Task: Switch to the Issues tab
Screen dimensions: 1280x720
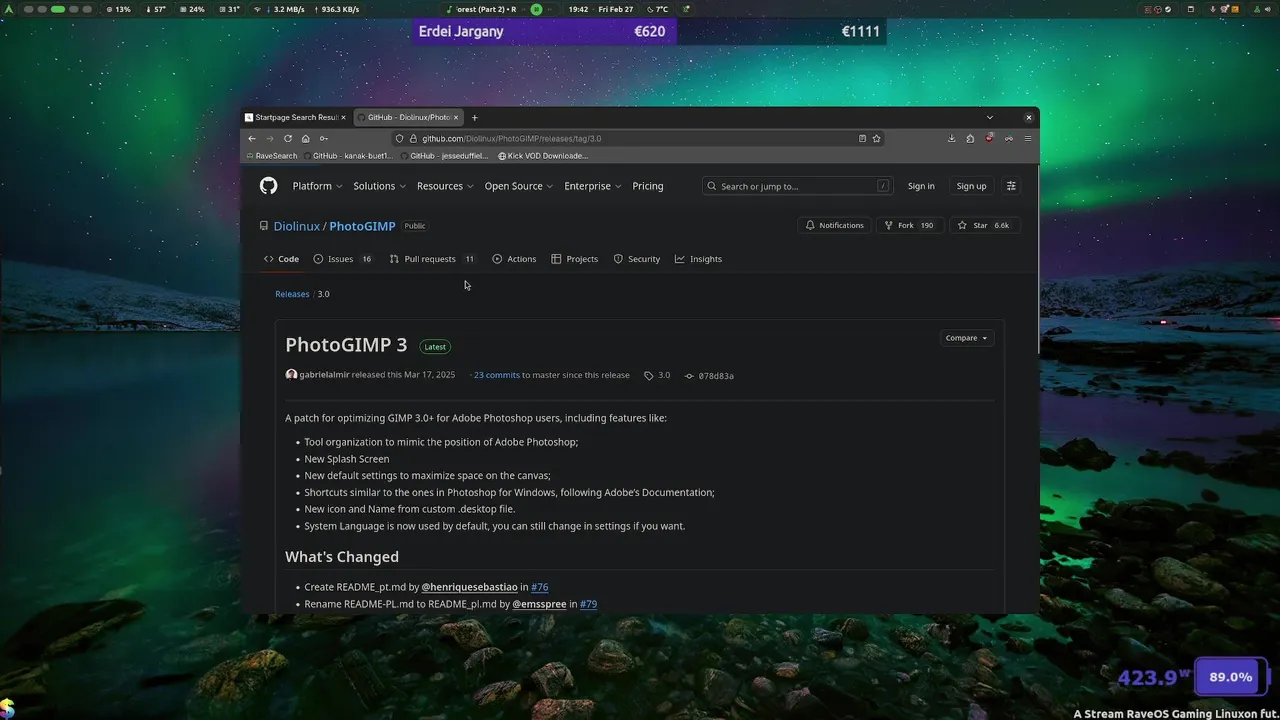Action: (x=341, y=259)
